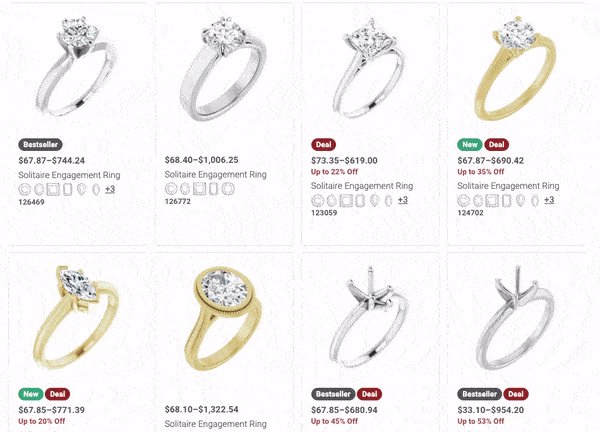
Task: Open the yellow gold marquise ring image
Action: click(x=77, y=318)
